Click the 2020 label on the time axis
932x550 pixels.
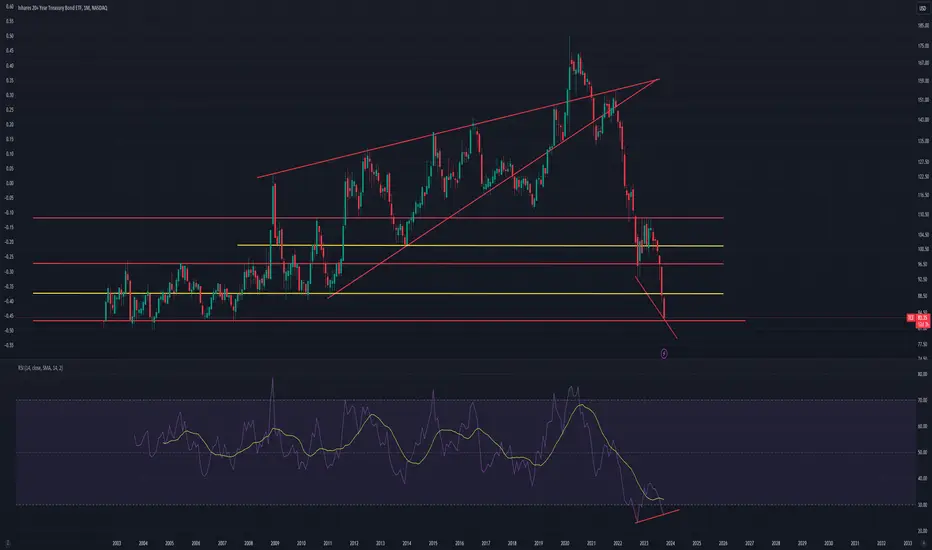pos(565,543)
